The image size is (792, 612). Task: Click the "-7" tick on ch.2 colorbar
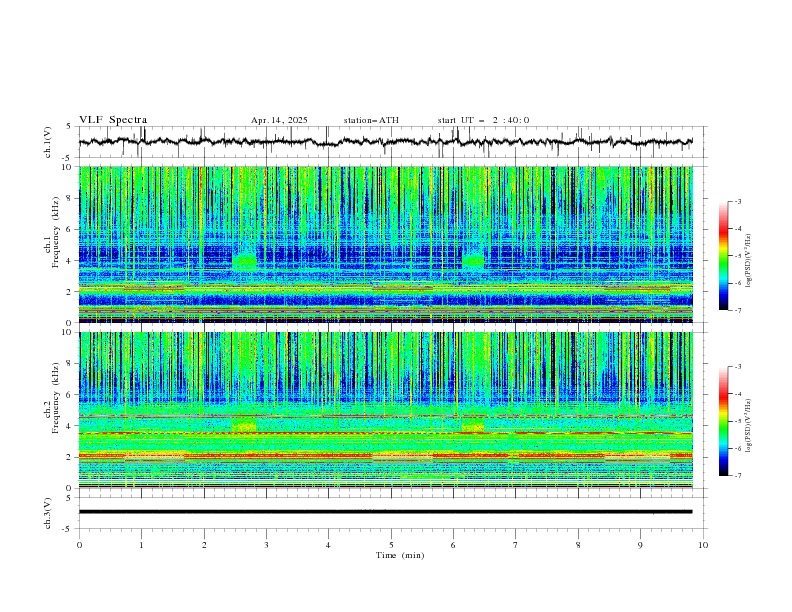tap(737, 476)
